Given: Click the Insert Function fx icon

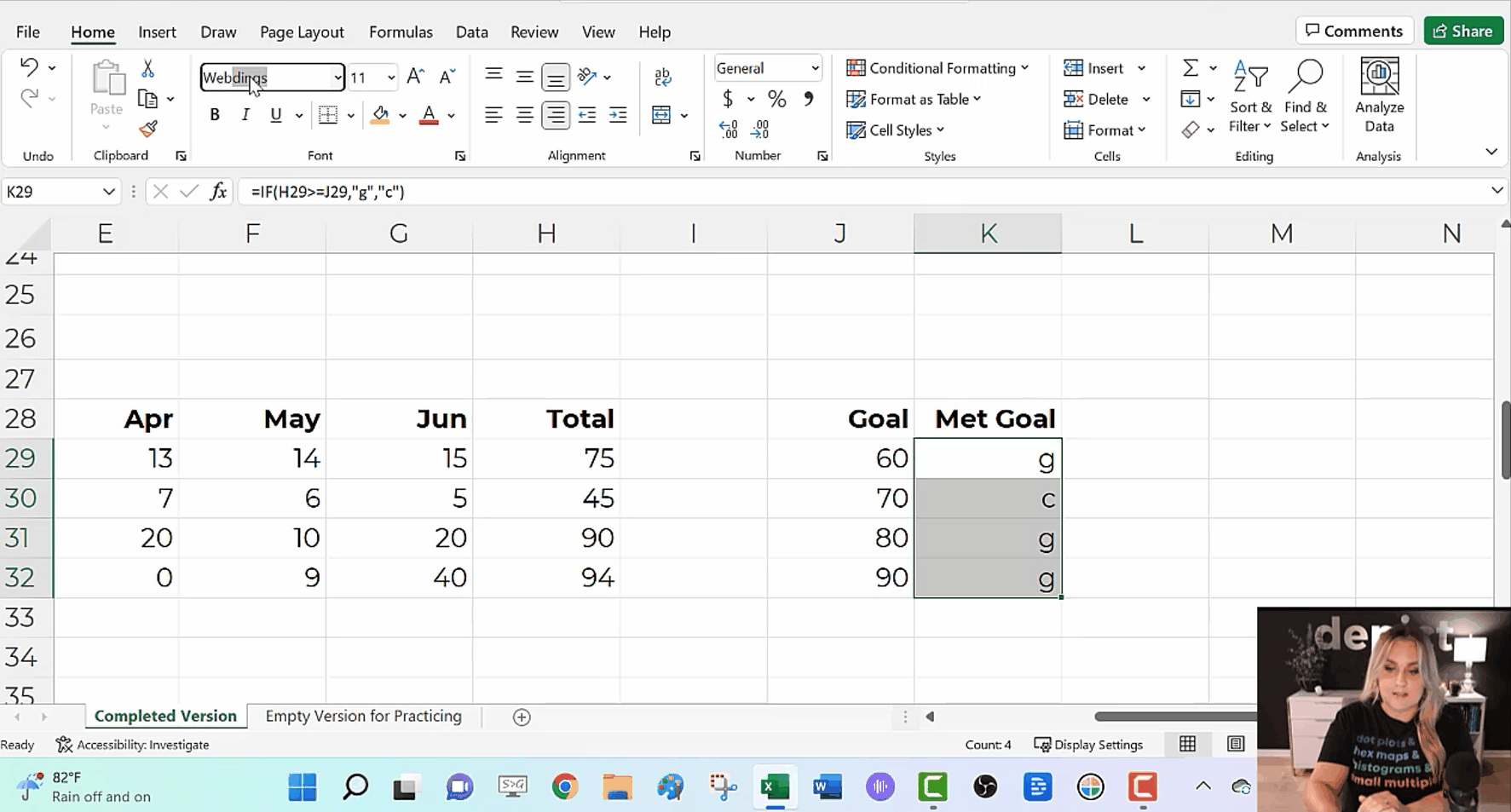Looking at the screenshot, I should (x=218, y=192).
